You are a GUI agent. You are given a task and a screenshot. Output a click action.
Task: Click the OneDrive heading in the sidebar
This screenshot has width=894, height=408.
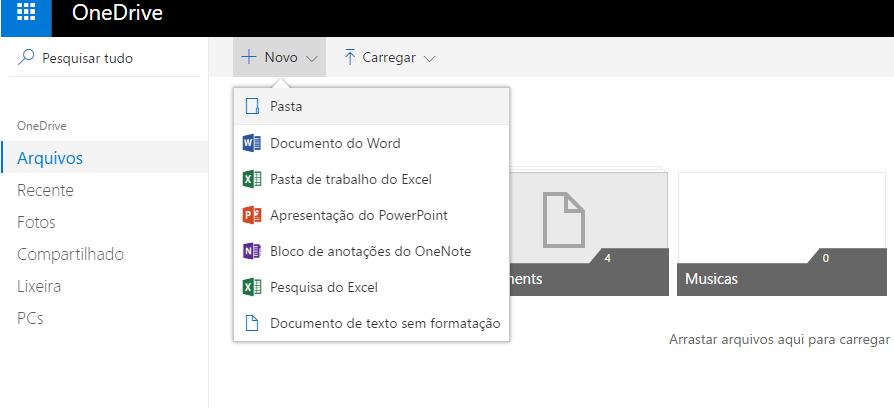[x=42, y=126]
